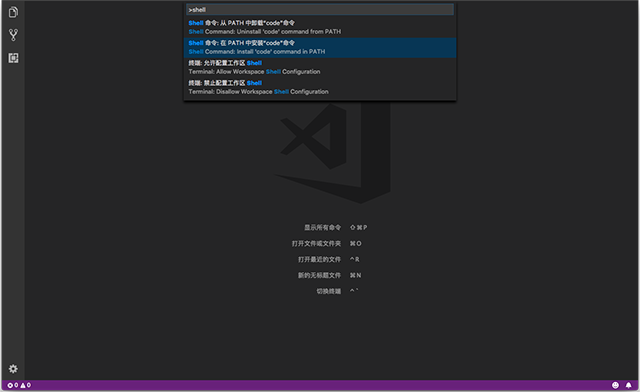Click the VS Code watermark logo
This screenshot has height=392, width=640.
pyautogui.click(x=333, y=153)
